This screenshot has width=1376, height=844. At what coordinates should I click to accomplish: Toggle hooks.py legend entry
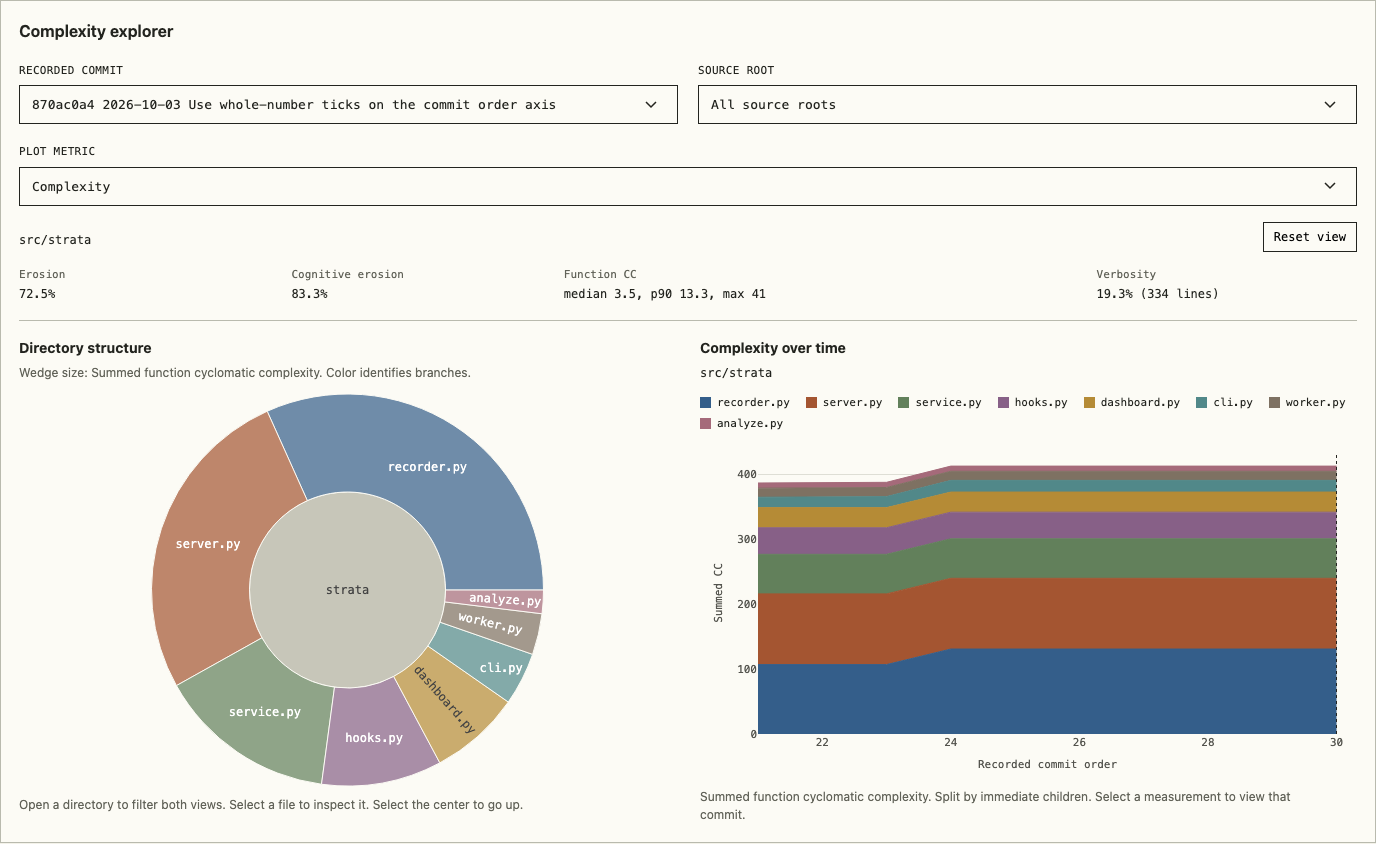pyautogui.click(x=1032, y=402)
